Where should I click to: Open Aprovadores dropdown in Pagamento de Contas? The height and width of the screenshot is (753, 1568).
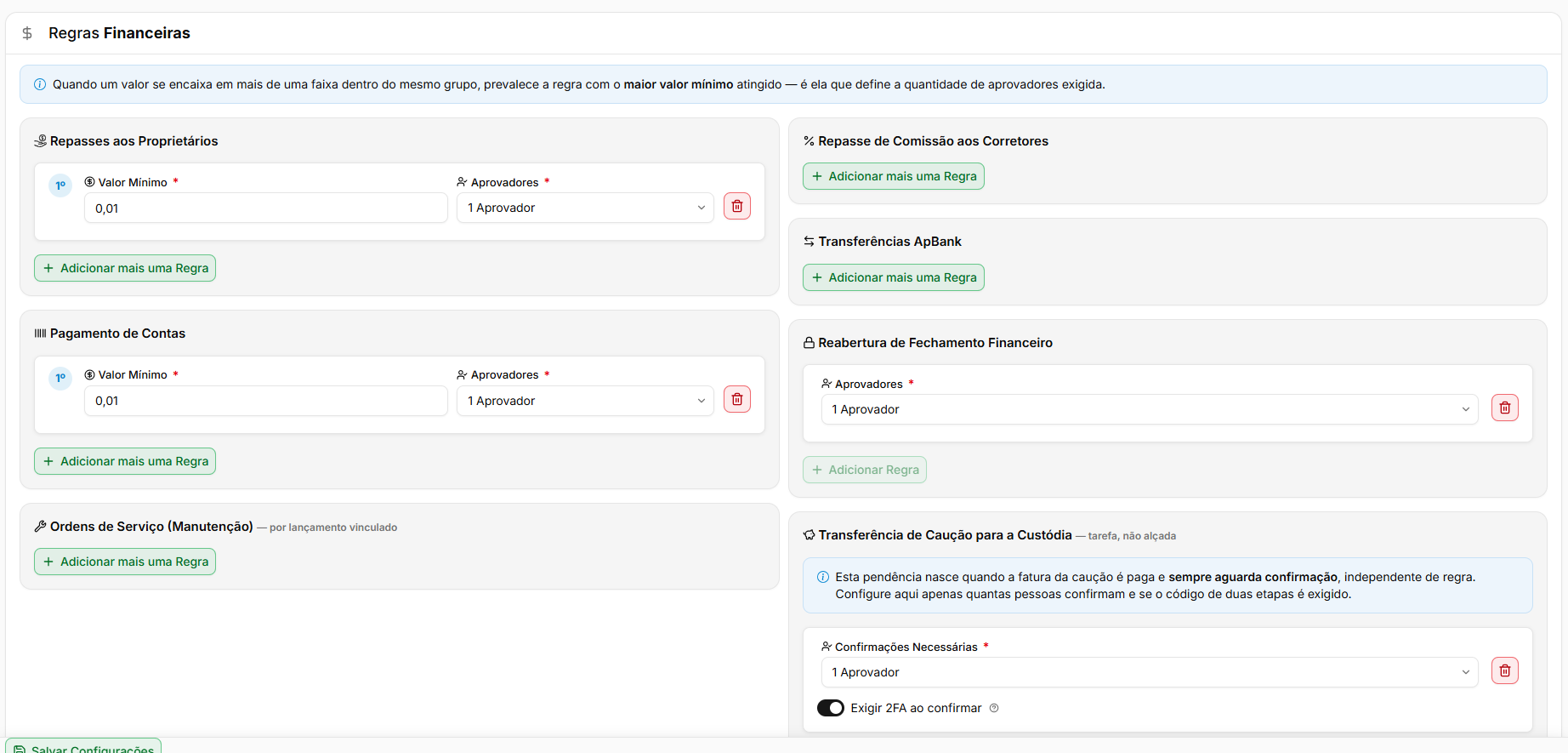click(x=585, y=401)
